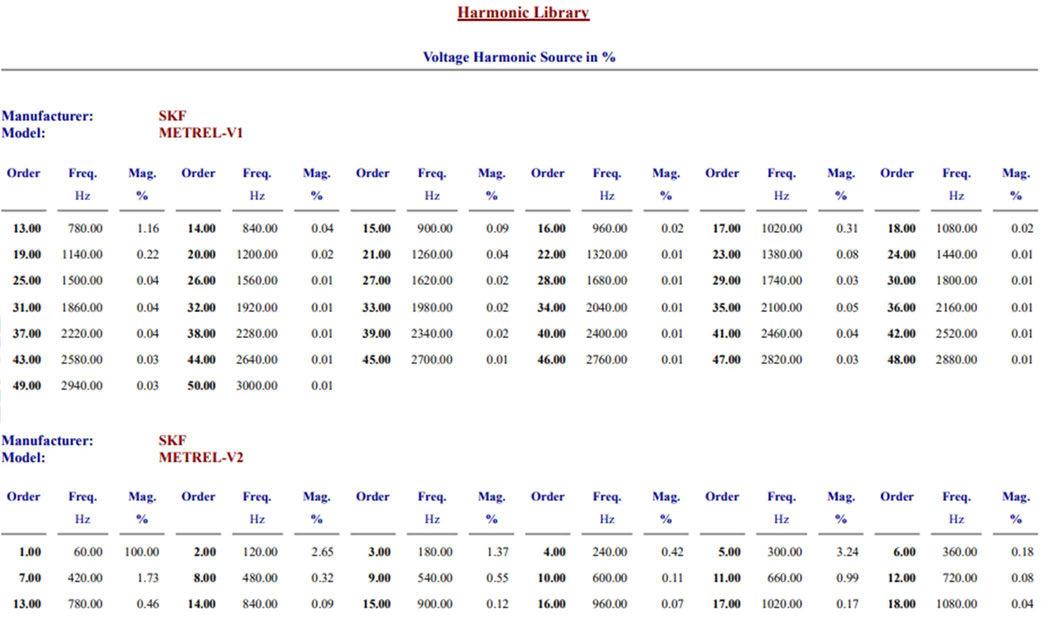
Task: Select order 43.00 cell
Action: tap(27, 360)
